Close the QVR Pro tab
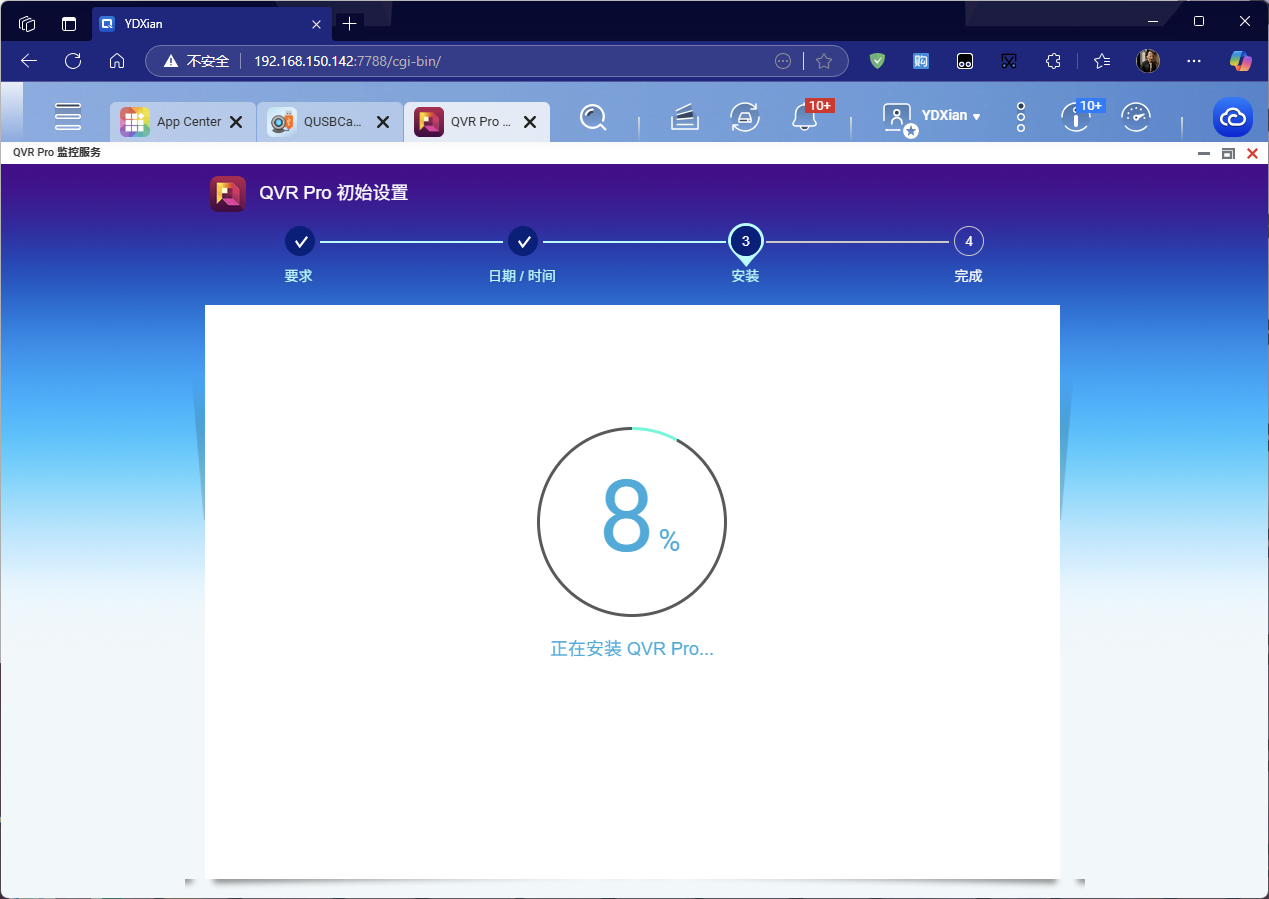The image size is (1269, 899). pos(530,122)
